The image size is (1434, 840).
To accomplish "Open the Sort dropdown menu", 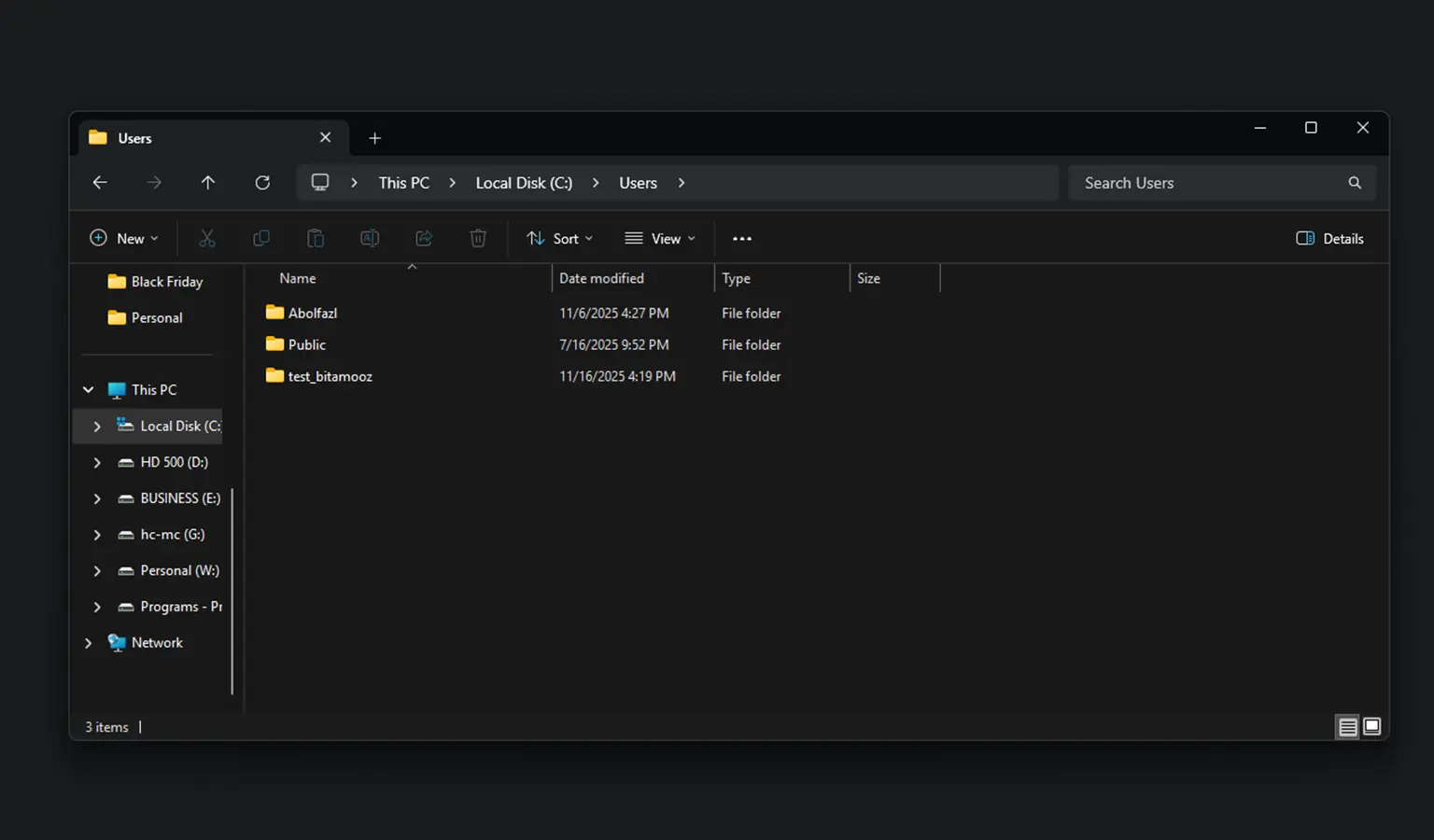I will tap(559, 239).
